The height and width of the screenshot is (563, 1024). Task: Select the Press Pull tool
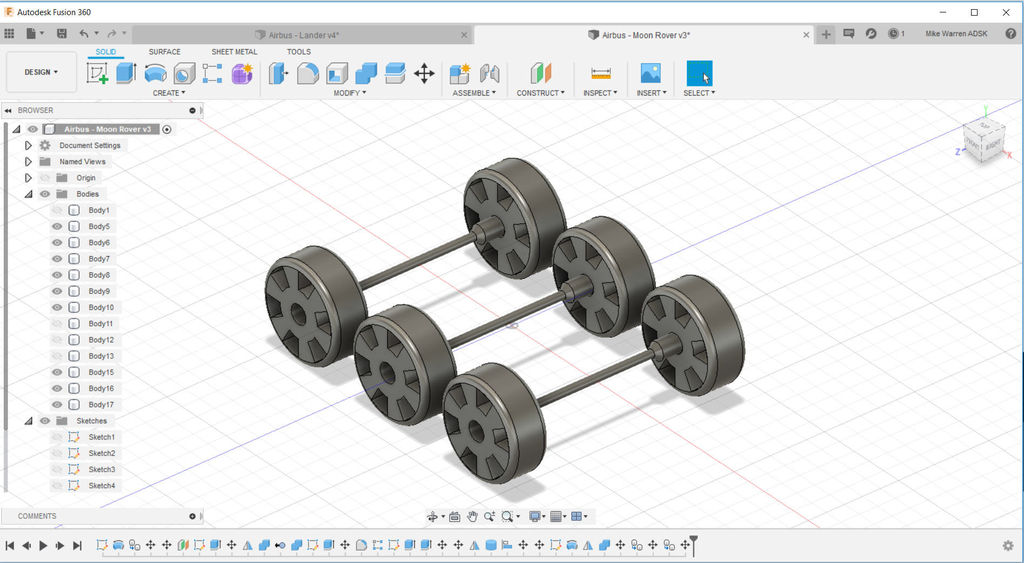coord(278,73)
